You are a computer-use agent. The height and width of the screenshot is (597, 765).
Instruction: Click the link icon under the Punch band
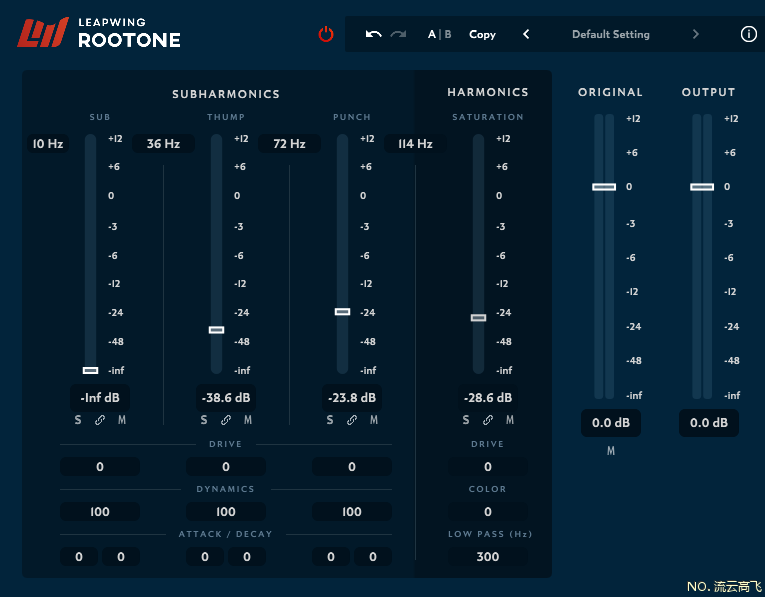tap(352, 420)
